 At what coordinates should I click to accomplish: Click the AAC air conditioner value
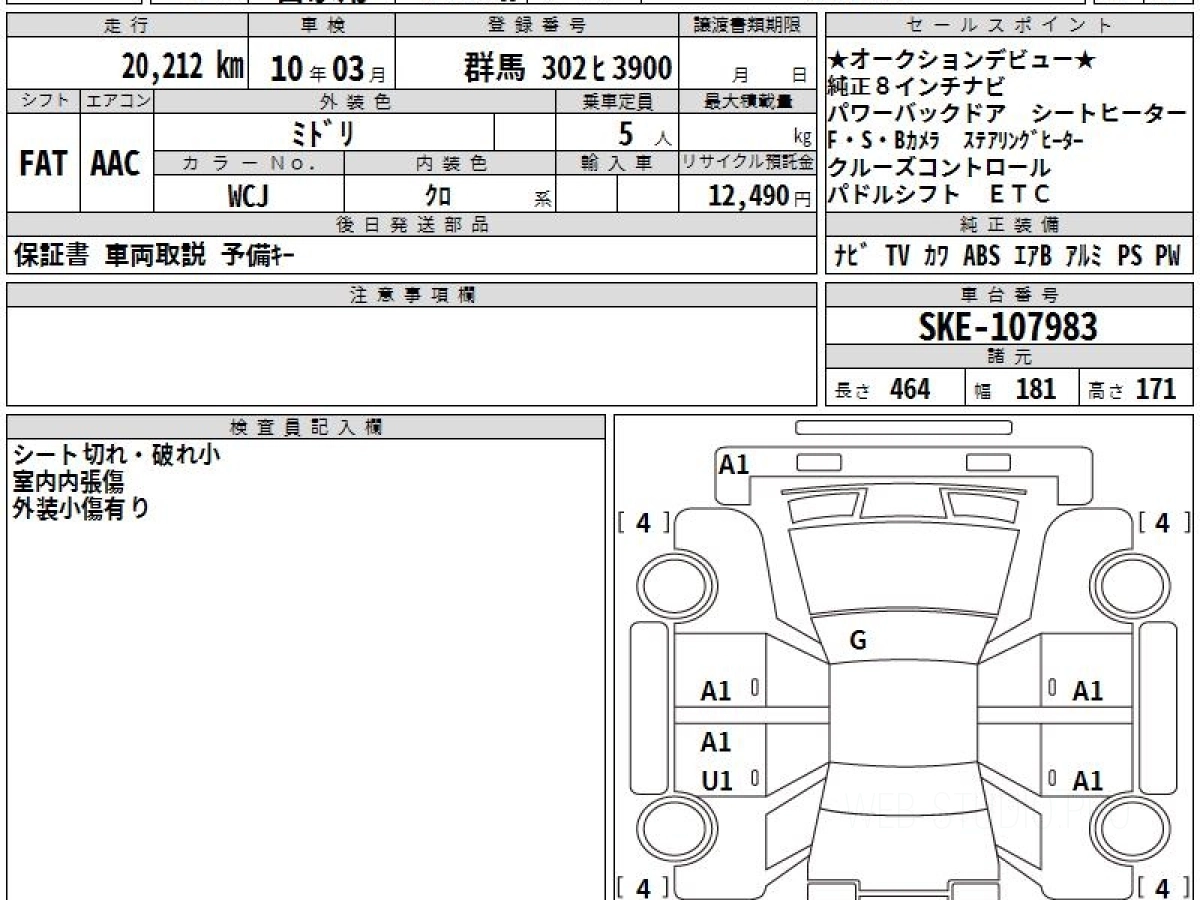coord(116,163)
